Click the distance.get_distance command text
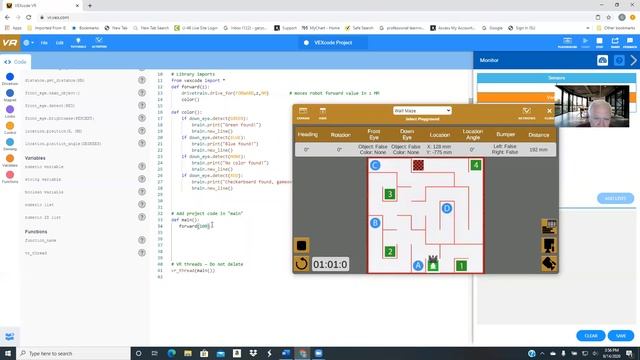Viewport: 640px width, 360px height. click(55, 80)
